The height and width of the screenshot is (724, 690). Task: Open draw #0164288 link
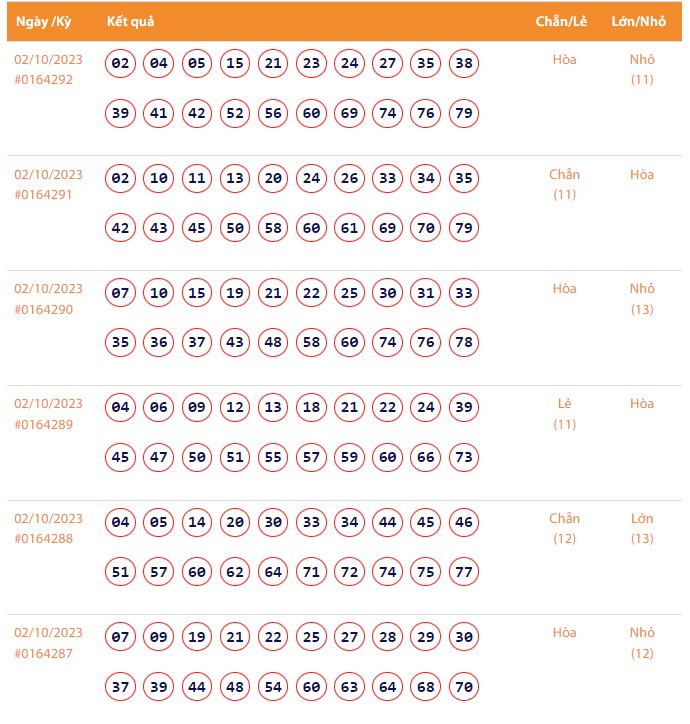[x=44, y=539]
